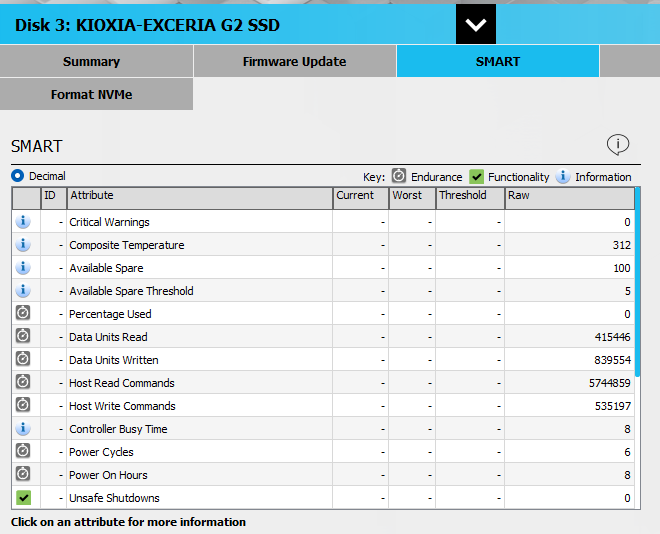Select the Unsafe Shutdowns attribute
This screenshot has width=660, height=534.
pyautogui.click(x=114, y=498)
